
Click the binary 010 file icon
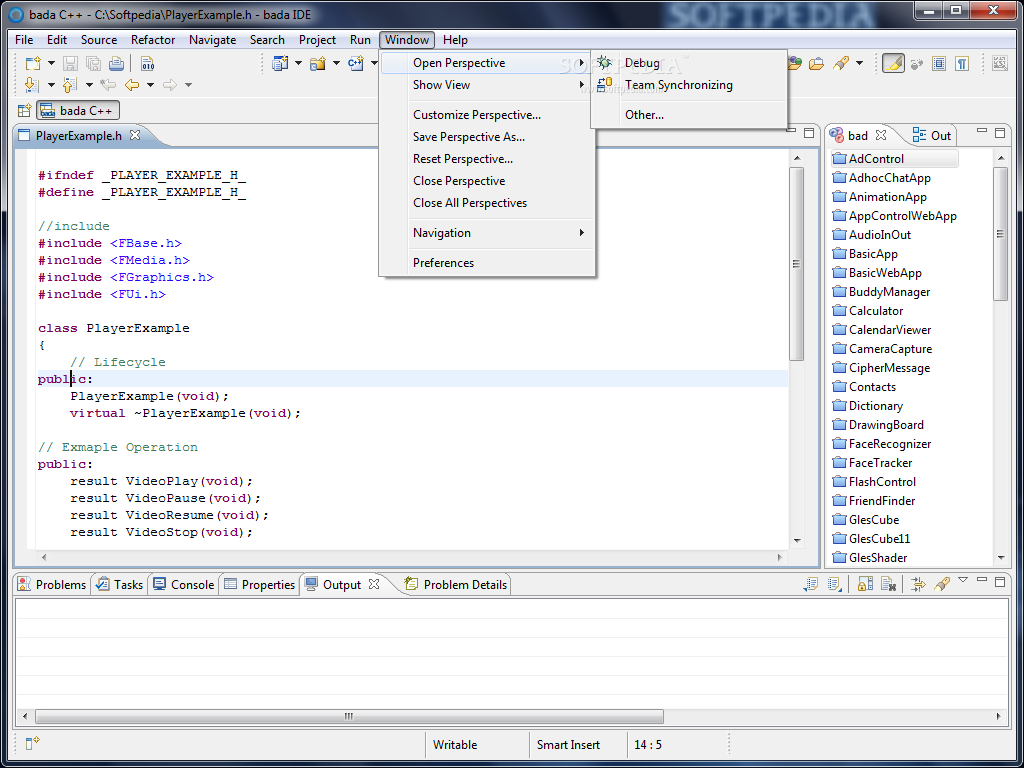pyautogui.click(x=148, y=63)
